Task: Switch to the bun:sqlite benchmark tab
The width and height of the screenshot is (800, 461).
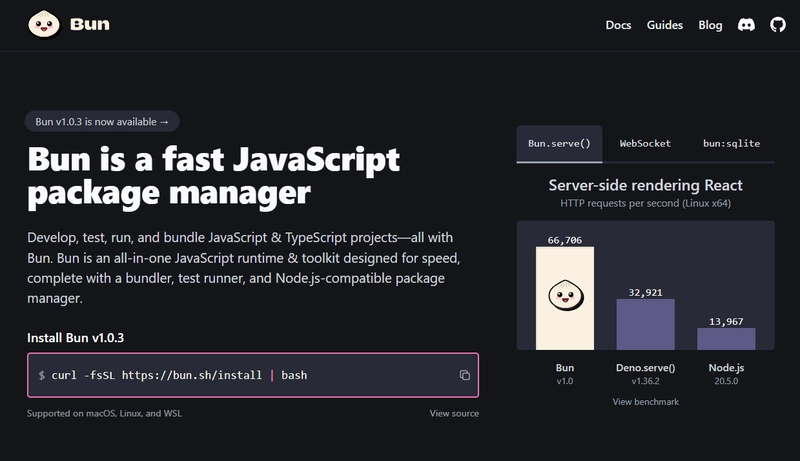Action: (x=731, y=144)
